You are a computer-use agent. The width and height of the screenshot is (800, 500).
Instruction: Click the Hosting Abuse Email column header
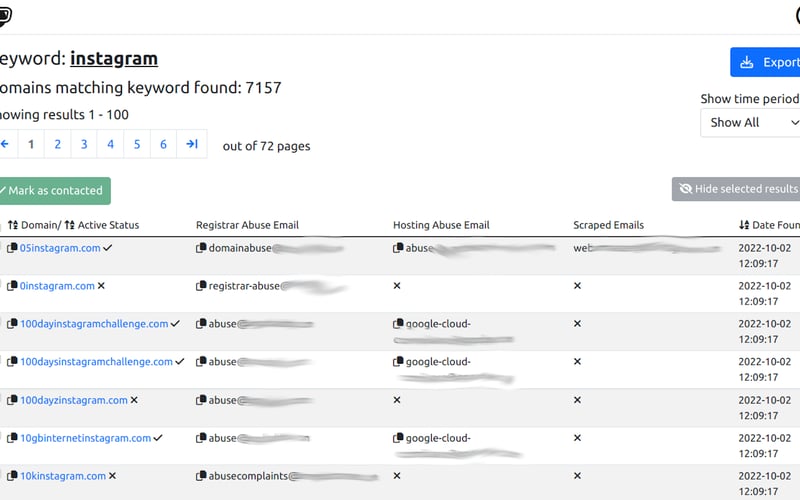(x=441, y=225)
